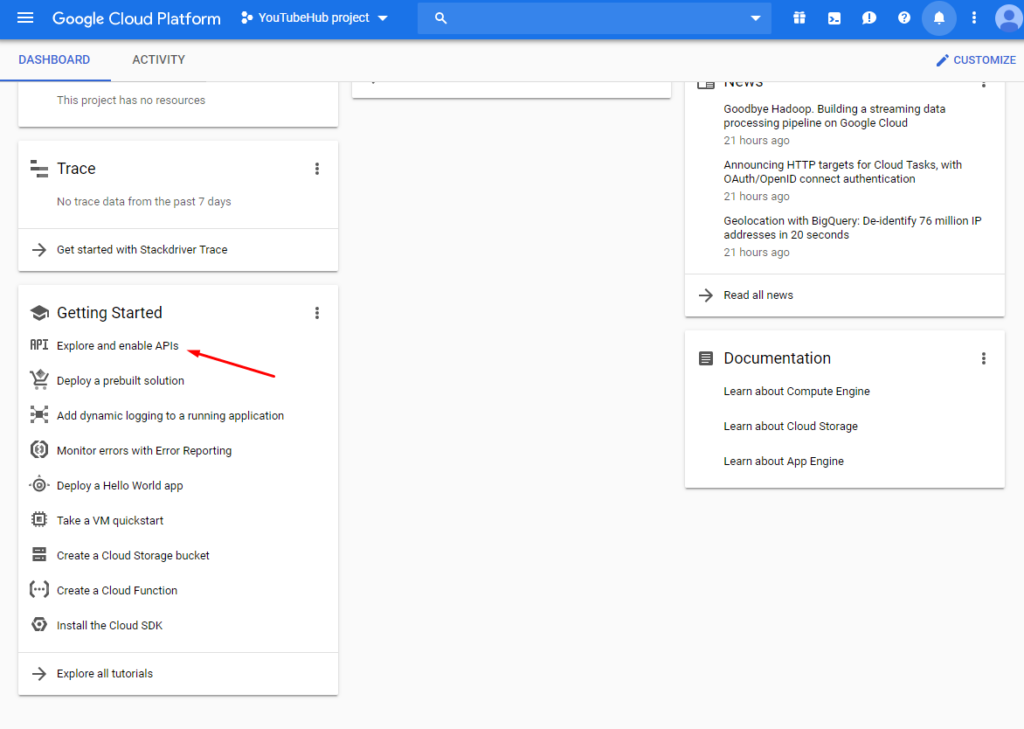The height and width of the screenshot is (729, 1024).
Task: Activate Cloud Shell terminal icon
Action: tap(834, 18)
